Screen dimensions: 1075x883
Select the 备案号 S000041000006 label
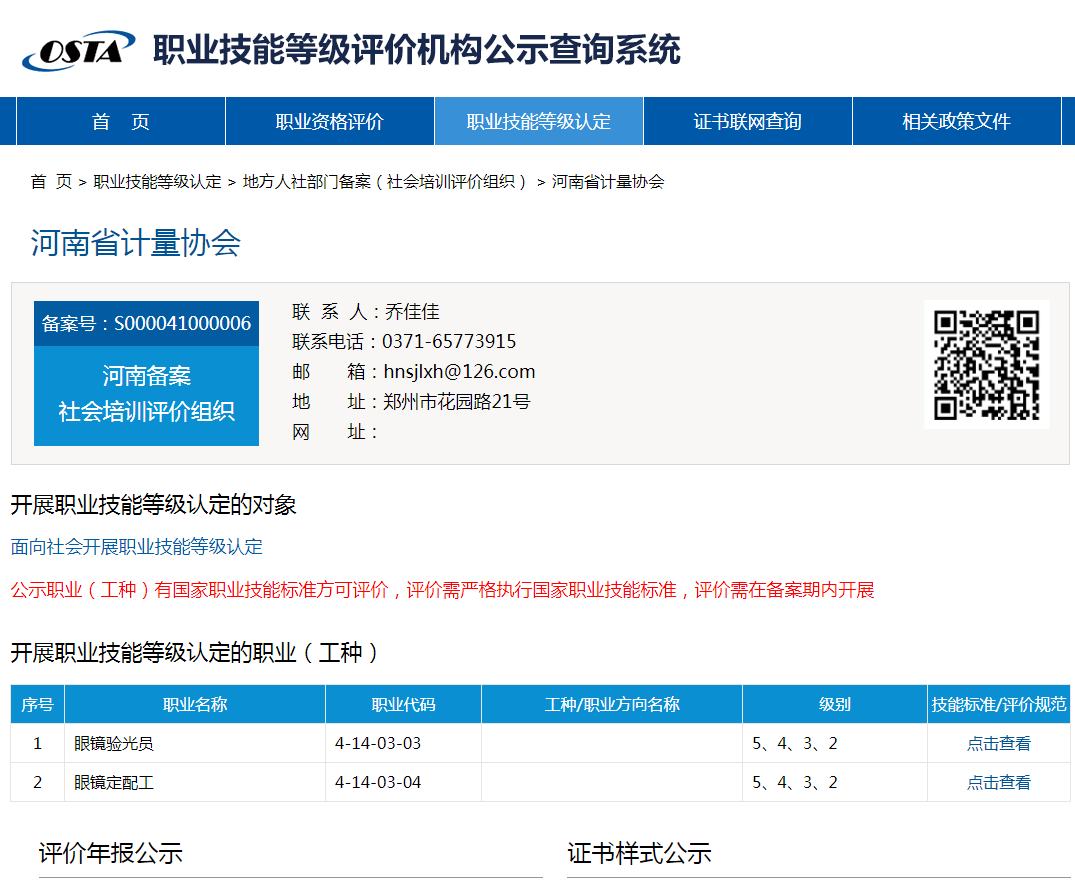tap(147, 324)
